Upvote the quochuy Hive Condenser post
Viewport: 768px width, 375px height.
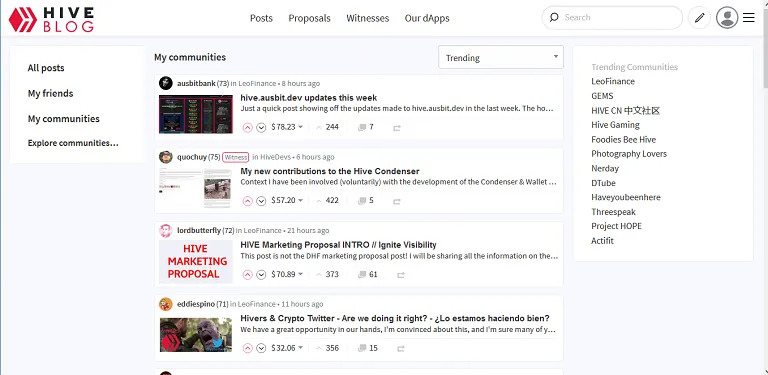(247, 201)
